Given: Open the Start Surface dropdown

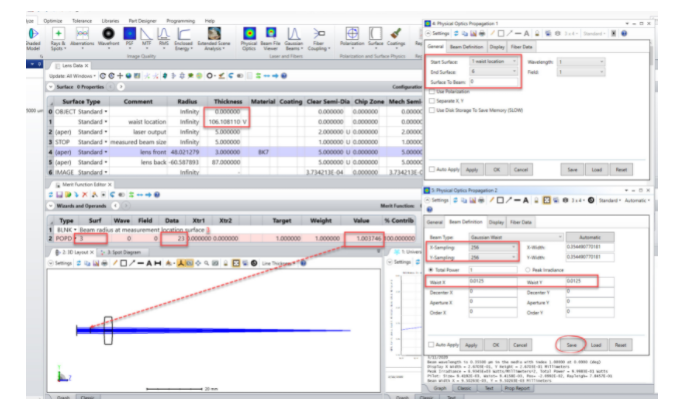Looking at the screenshot, I should click(x=493, y=61).
